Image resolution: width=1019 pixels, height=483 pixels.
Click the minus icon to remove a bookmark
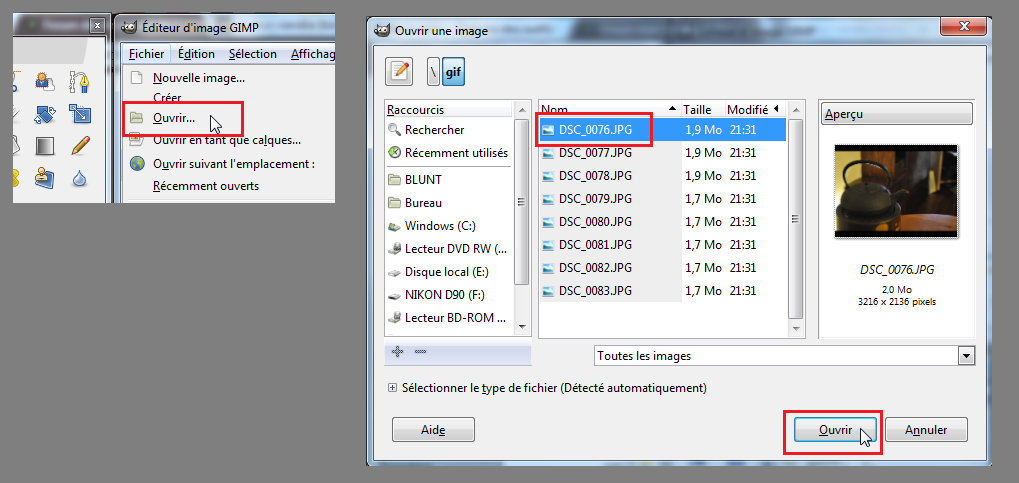coord(420,351)
